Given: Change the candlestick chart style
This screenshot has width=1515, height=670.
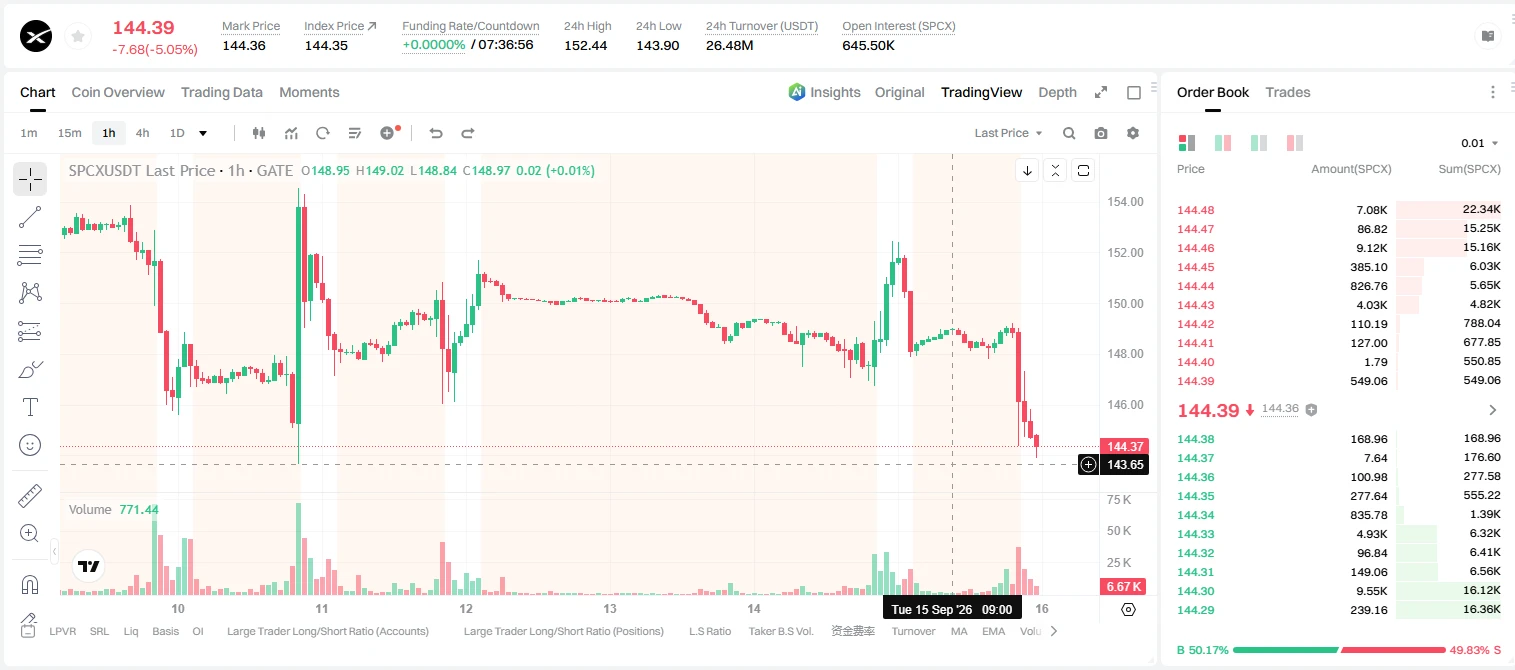Looking at the screenshot, I should [260, 133].
